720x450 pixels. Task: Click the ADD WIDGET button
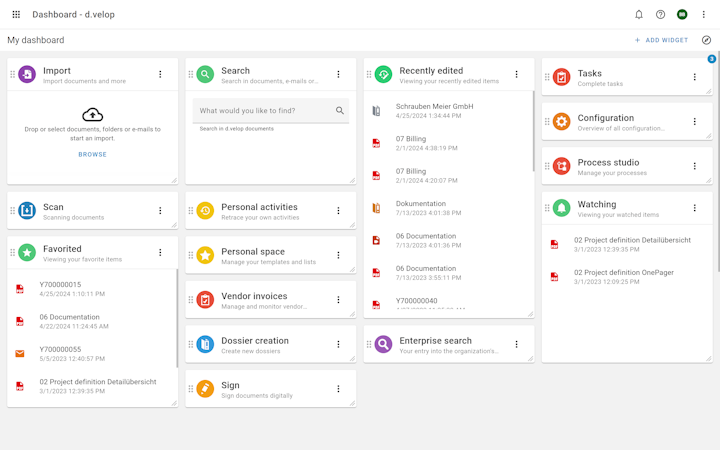pyautogui.click(x=661, y=40)
